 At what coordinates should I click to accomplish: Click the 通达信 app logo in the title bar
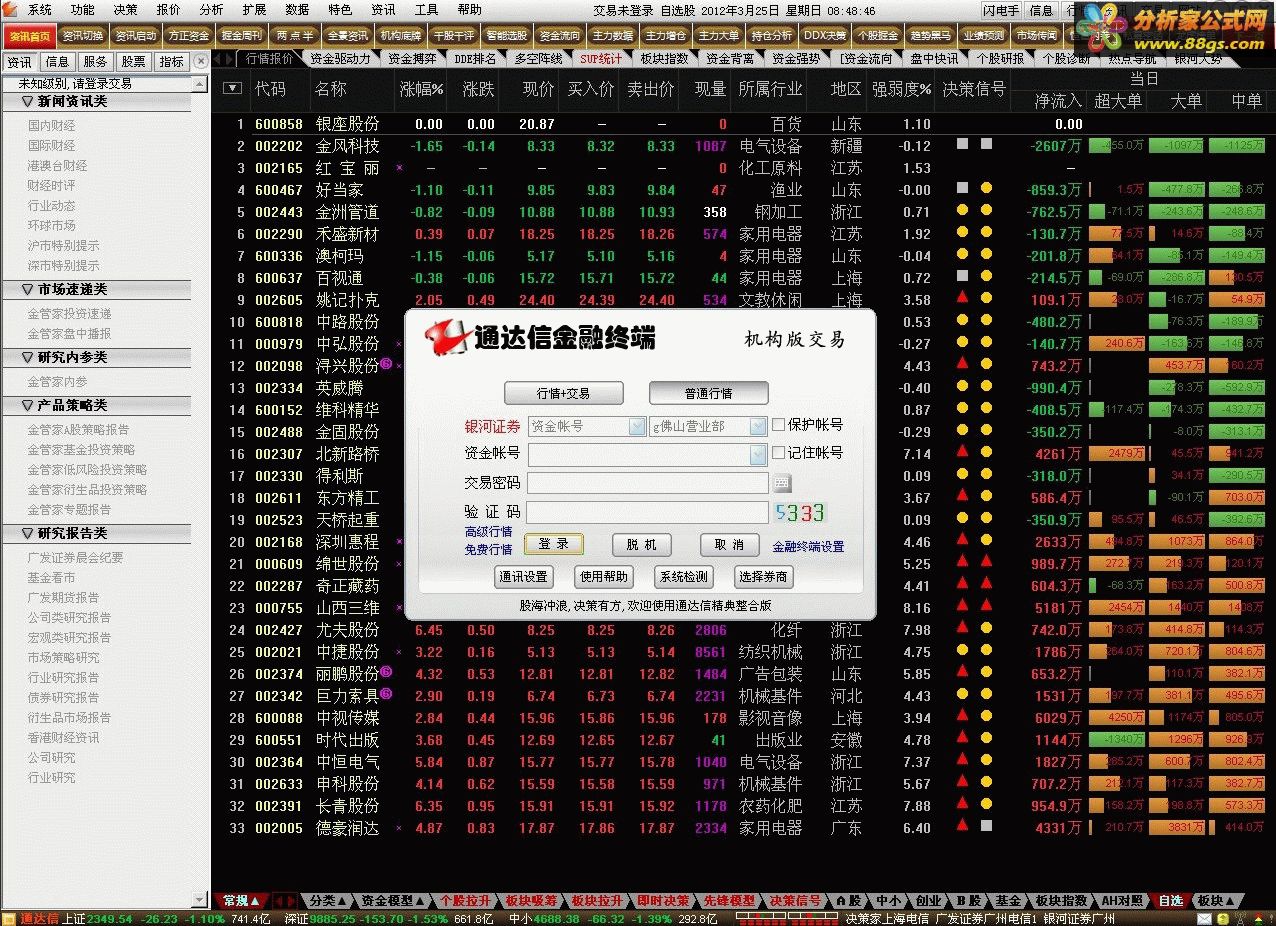pos(11,10)
